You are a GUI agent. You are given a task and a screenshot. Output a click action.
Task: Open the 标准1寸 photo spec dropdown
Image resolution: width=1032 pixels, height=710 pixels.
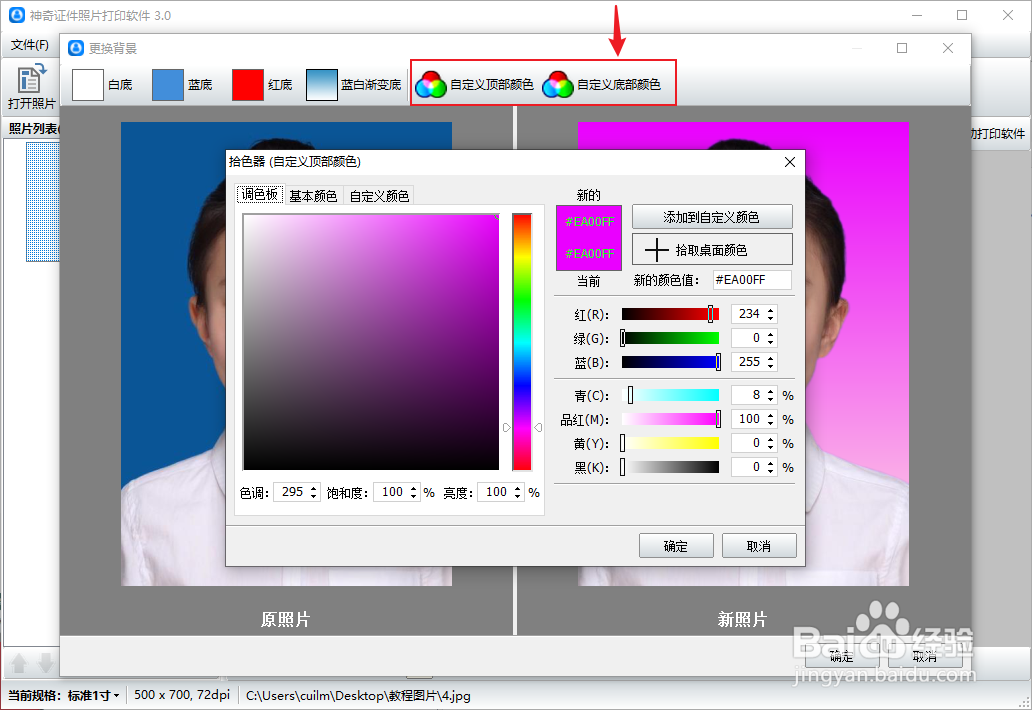99,695
